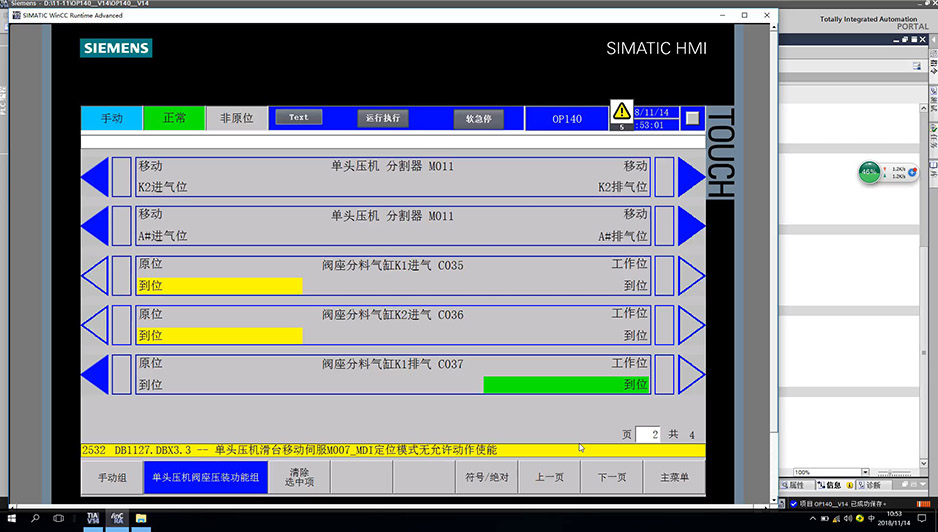
Task: Open the 单头压机阀座压装功能组 group
Action: click(205, 478)
